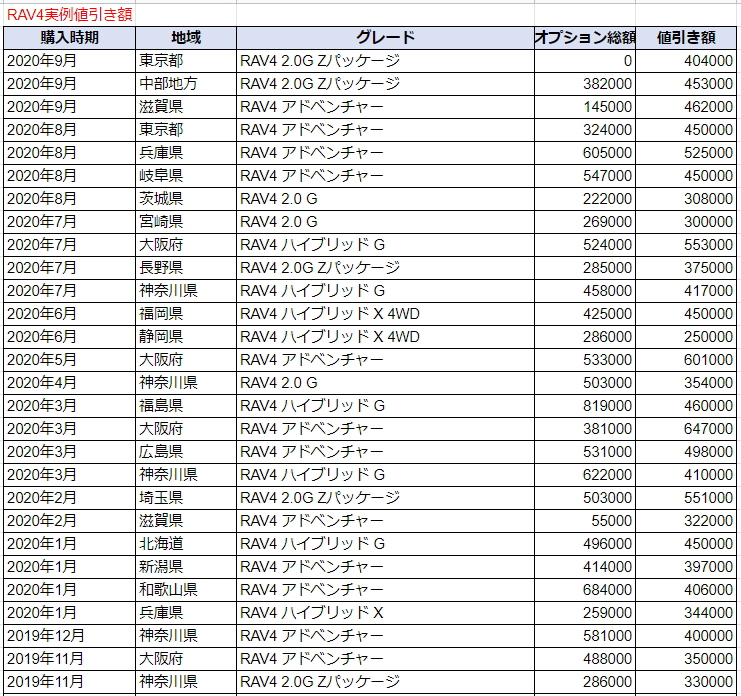Select discount value 647000
Screen dimensions: 741x696
coord(686,429)
